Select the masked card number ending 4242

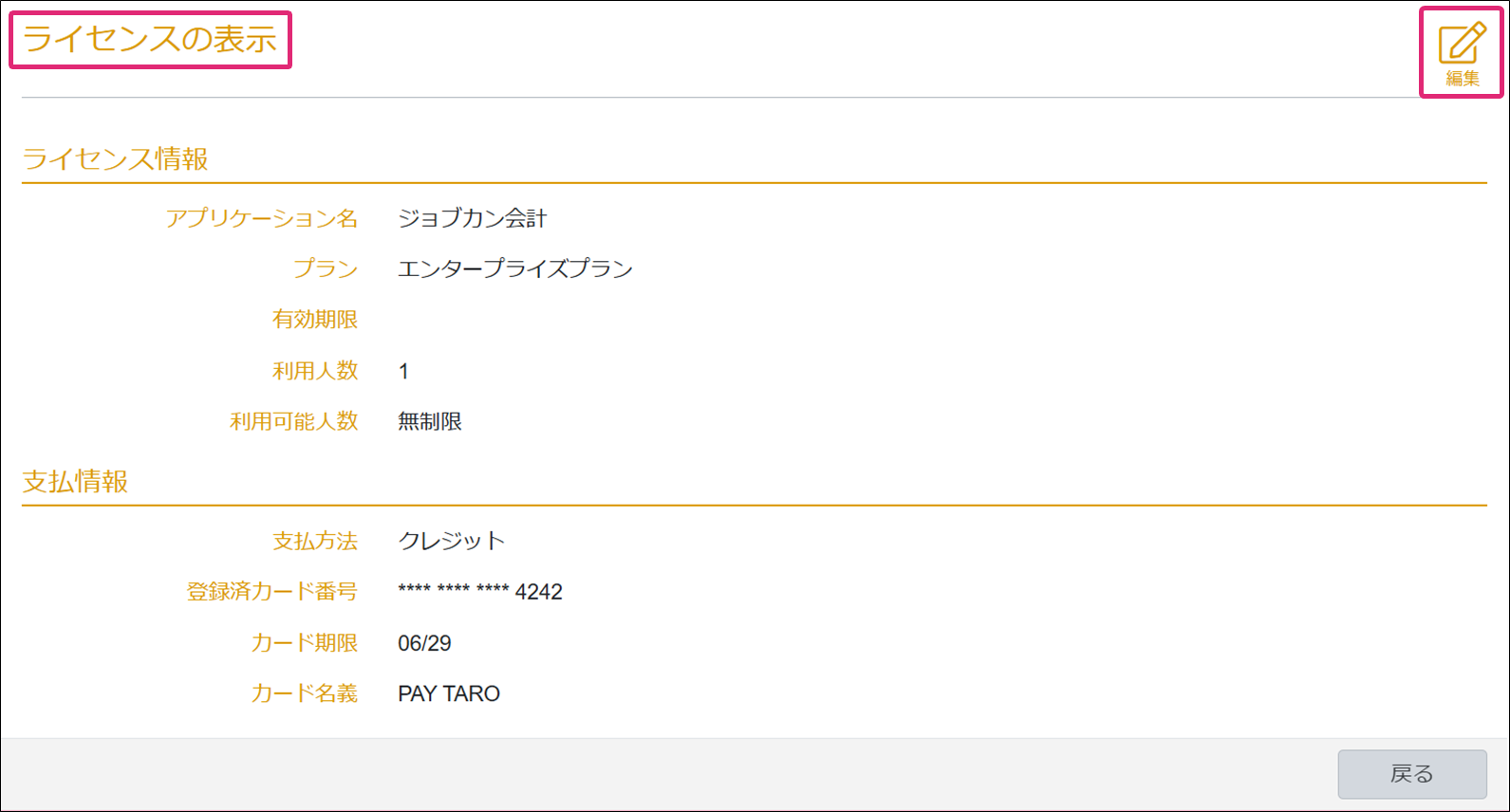click(x=479, y=592)
